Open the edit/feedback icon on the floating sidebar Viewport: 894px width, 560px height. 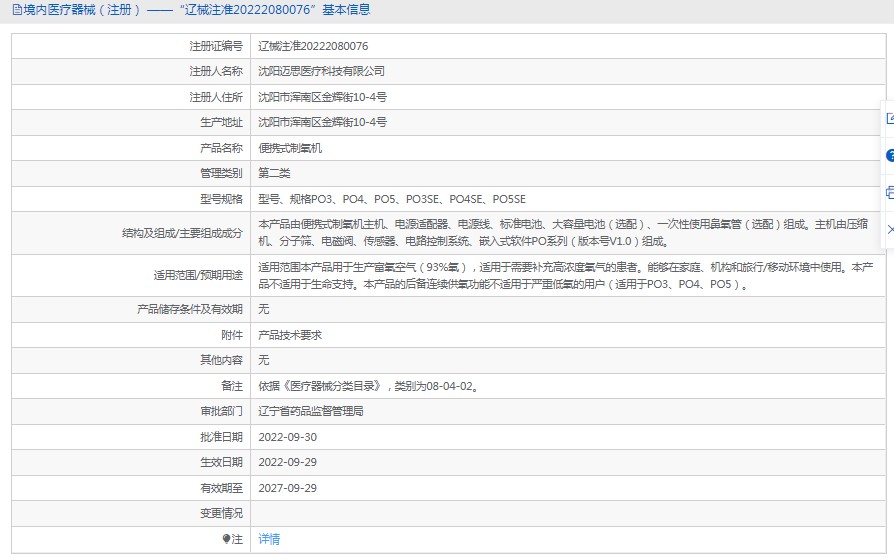tap(890, 118)
